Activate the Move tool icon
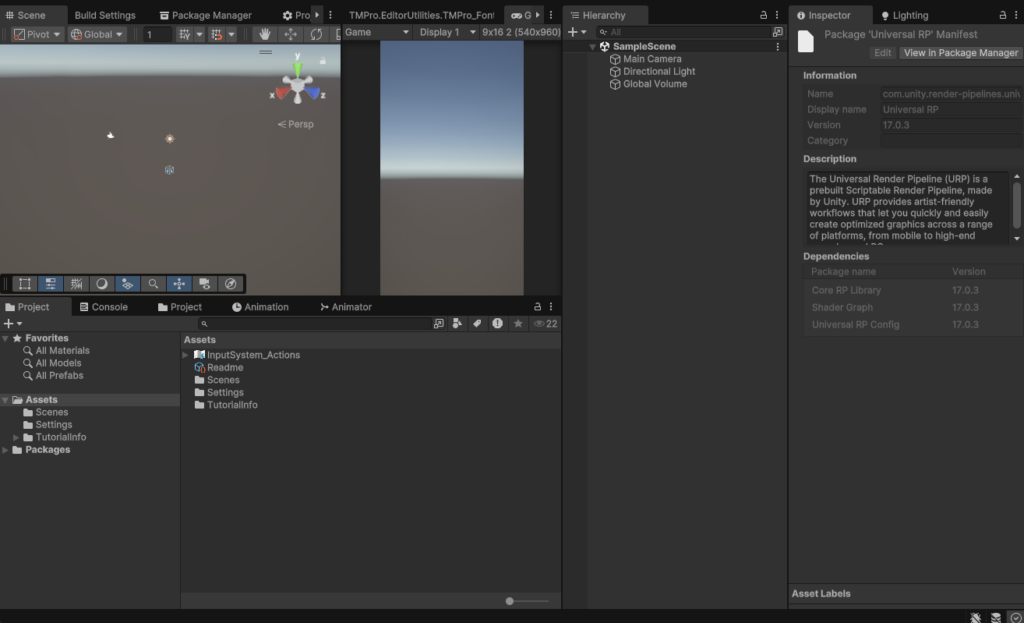Viewport: 1024px width, 623px height. click(x=289, y=34)
